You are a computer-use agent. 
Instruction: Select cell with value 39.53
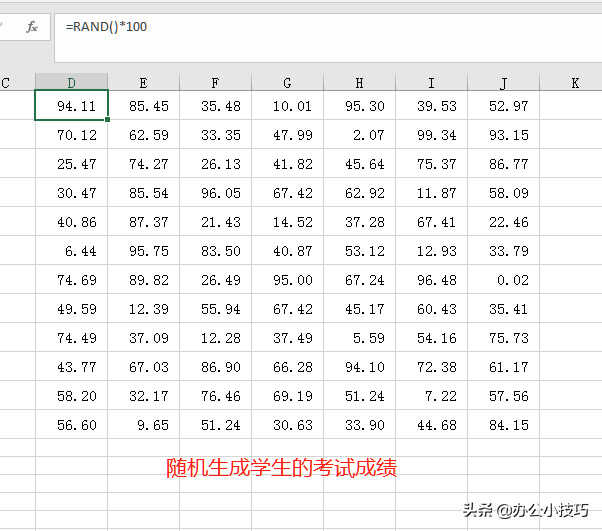431,105
